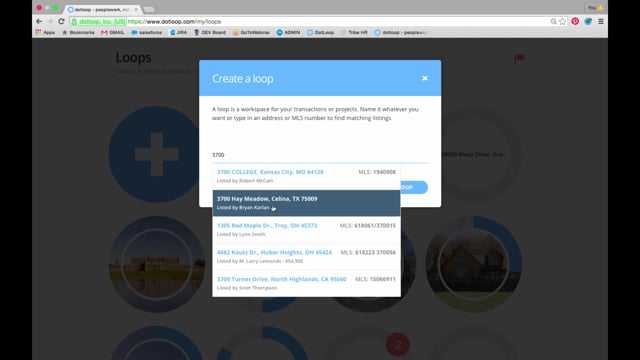The image size is (640, 360).
Task: Open the dotloop - peoplework bookmark
Action: (400, 32)
